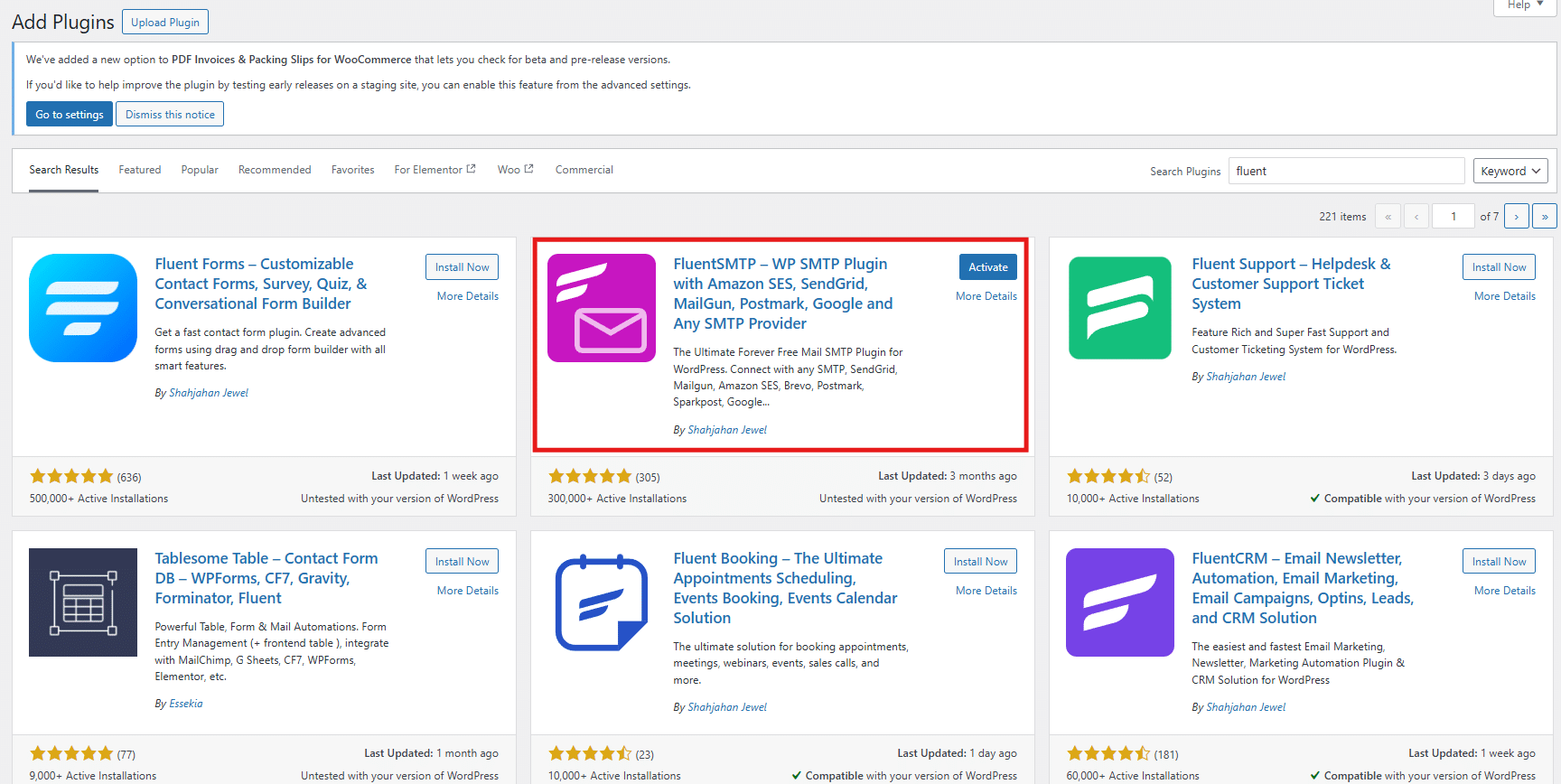The image size is (1561, 784).
Task: Open More Details for Fluent Support
Action: (x=1504, y=296)
